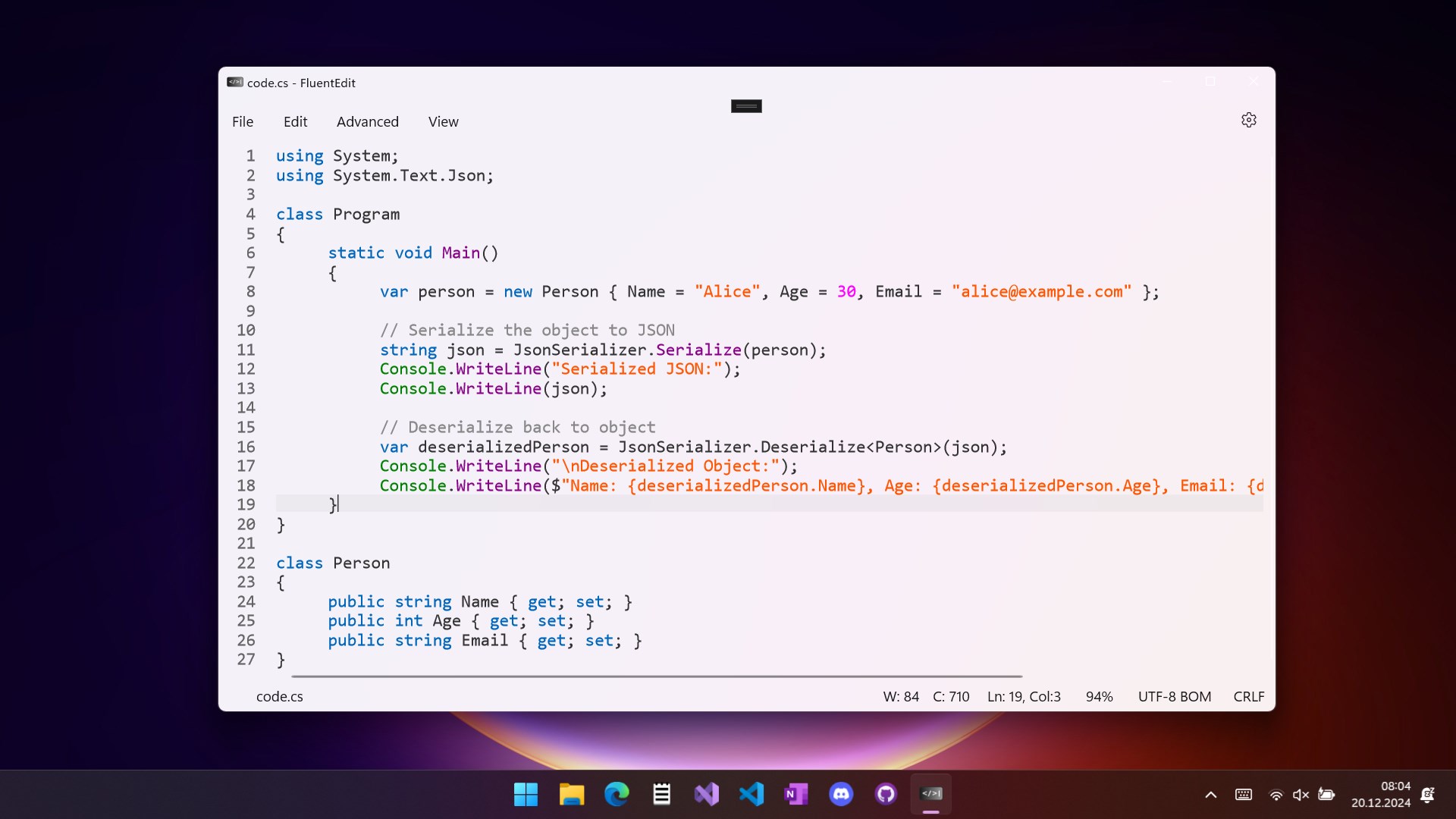Image resolution: width=1456 pixels, height=819 pixels.
Task: Open the CRLF line ending selector
Action: pos(1248,696)
